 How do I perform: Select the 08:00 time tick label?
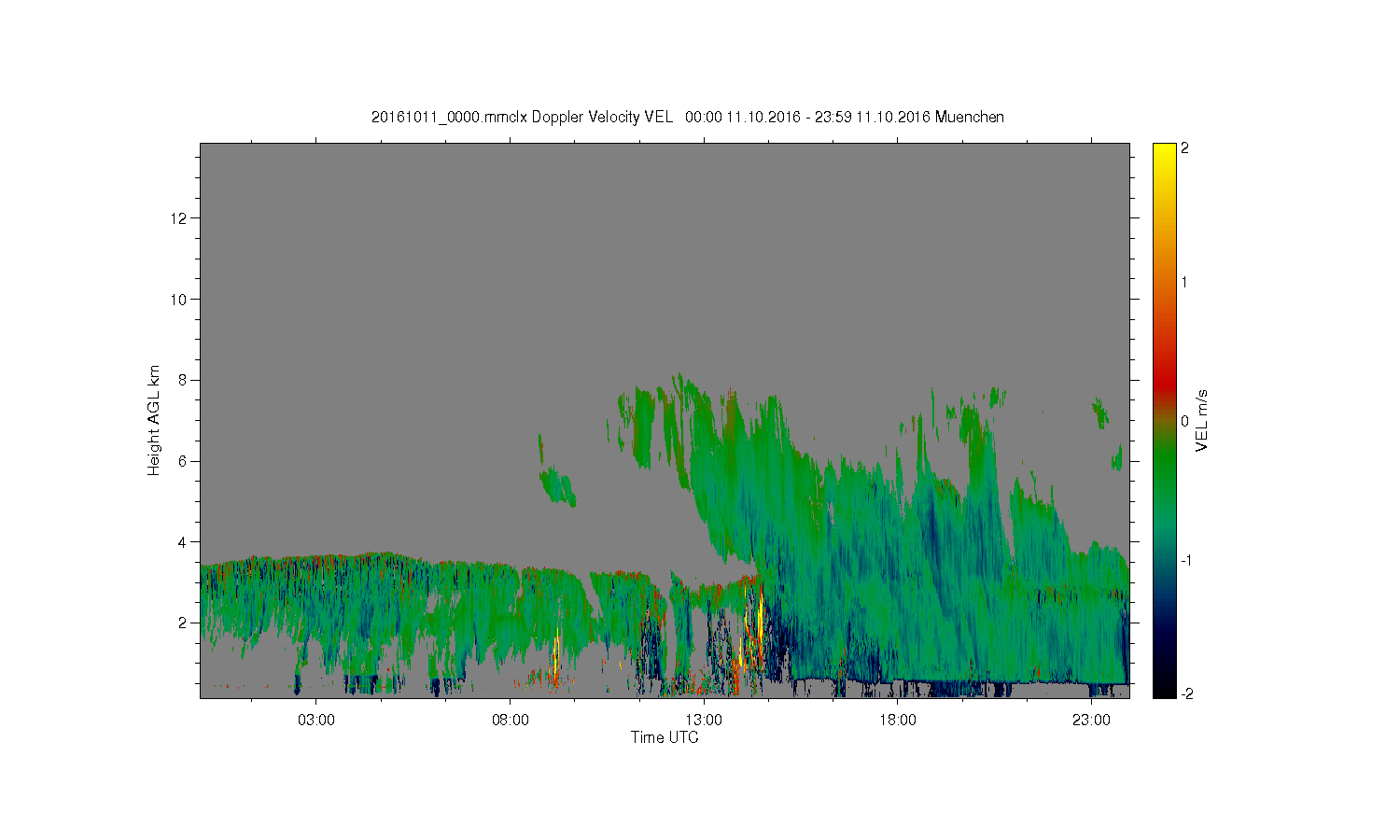tap(511, 721)
